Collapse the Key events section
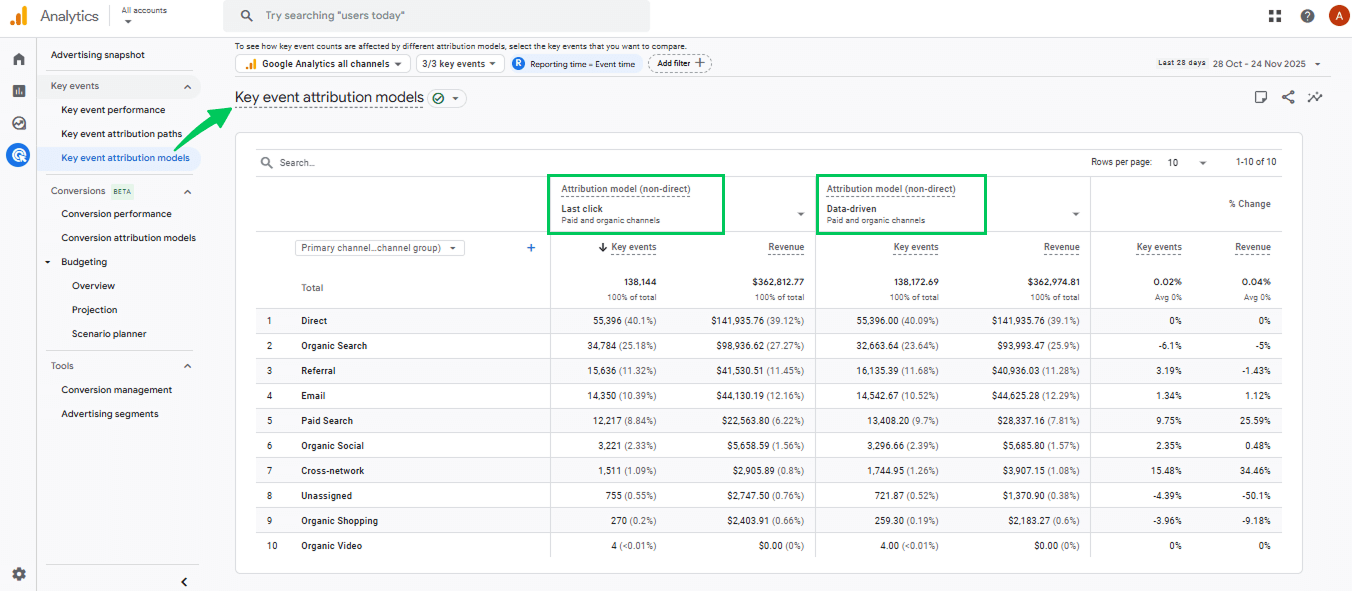Screen dimensions: 1352x591 click(187, 87)
